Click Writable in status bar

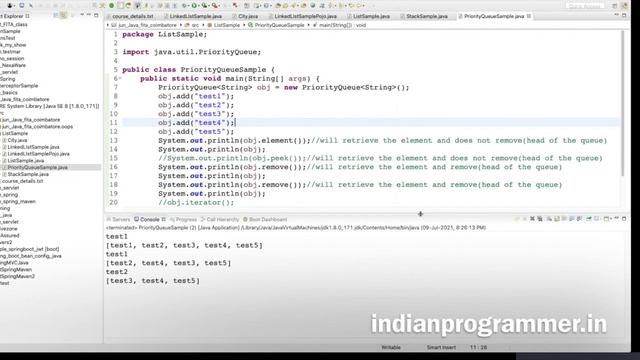tap(391, 347)
